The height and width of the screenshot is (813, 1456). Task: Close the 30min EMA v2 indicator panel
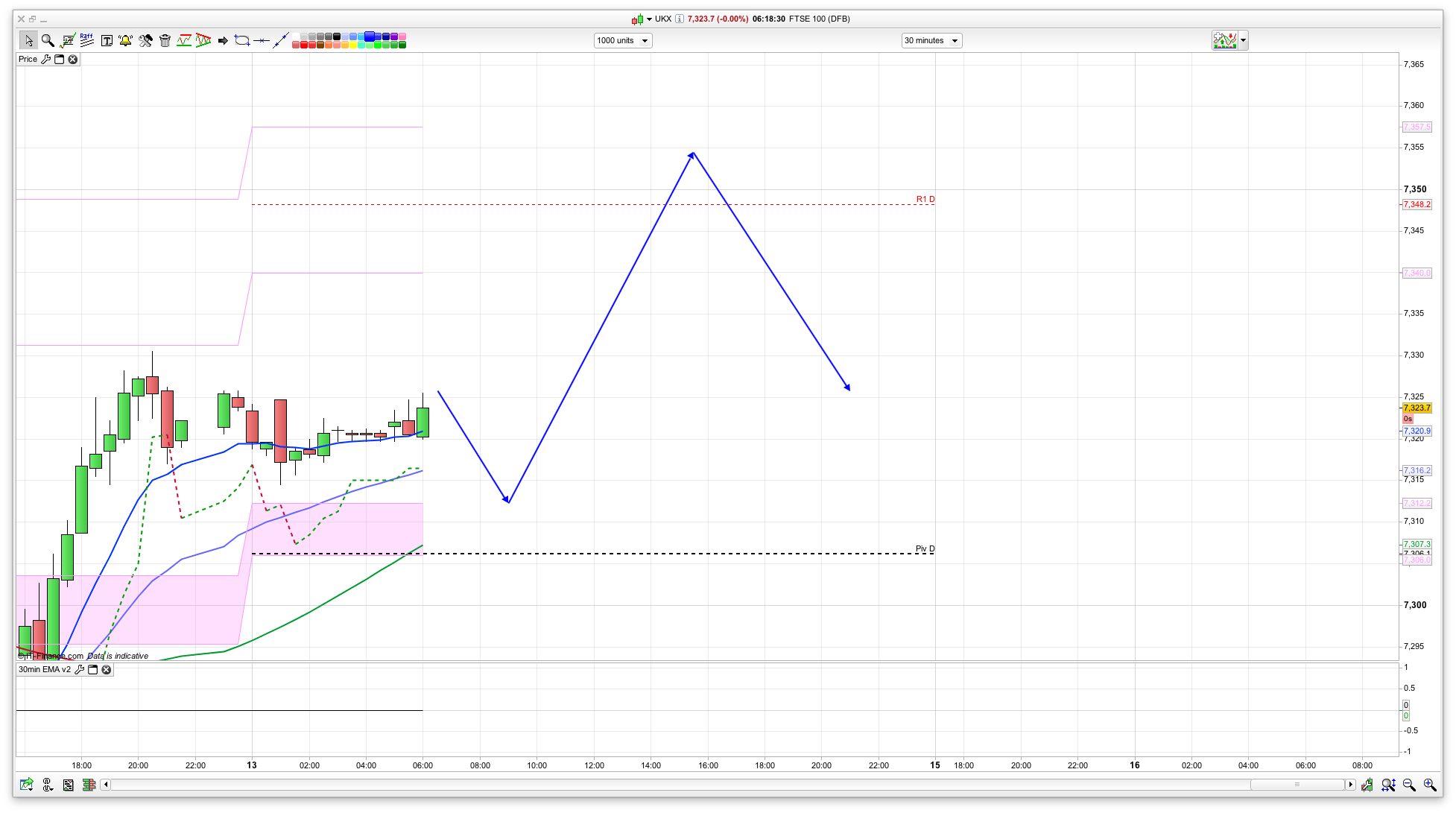coord(107,669)
